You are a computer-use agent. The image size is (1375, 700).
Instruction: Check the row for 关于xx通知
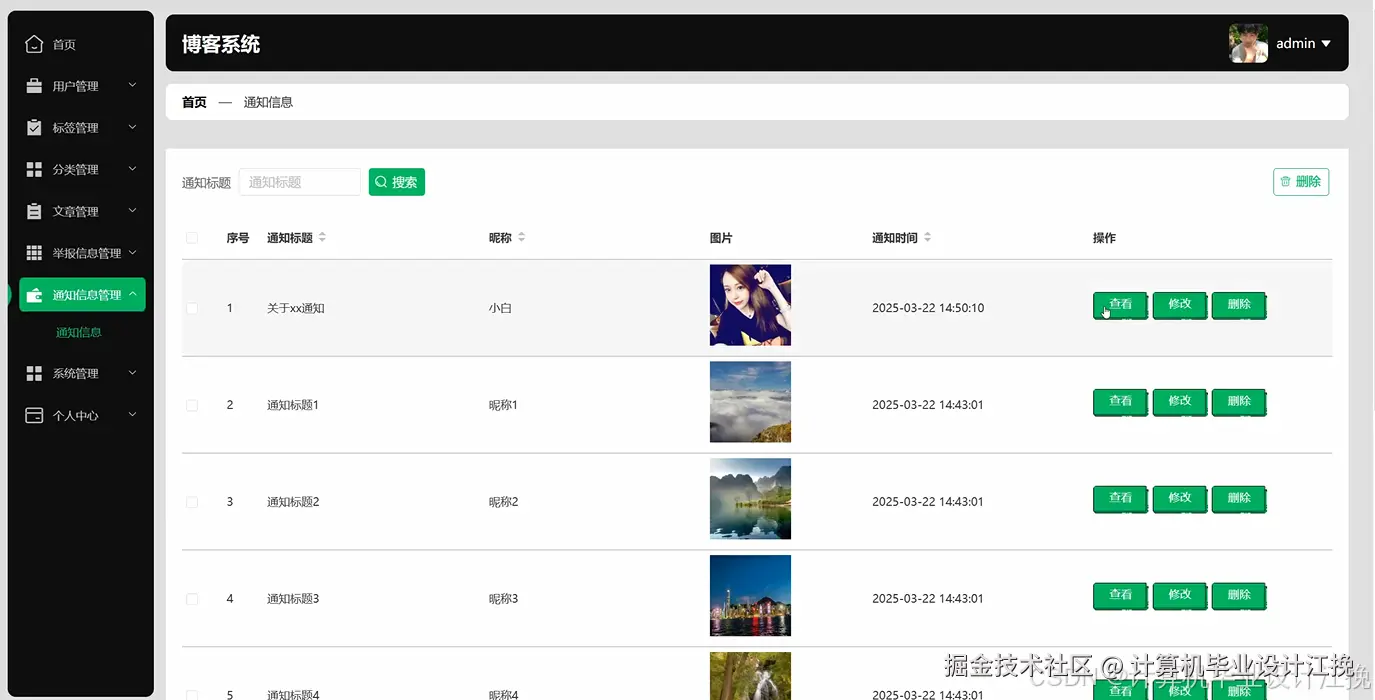tap(192, 309)
